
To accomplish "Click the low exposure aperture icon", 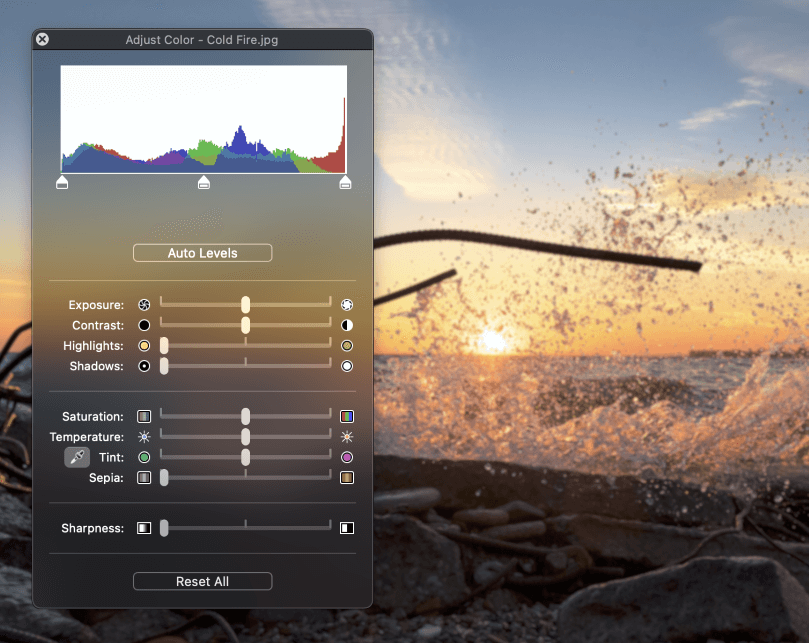I will click(144, 304).
